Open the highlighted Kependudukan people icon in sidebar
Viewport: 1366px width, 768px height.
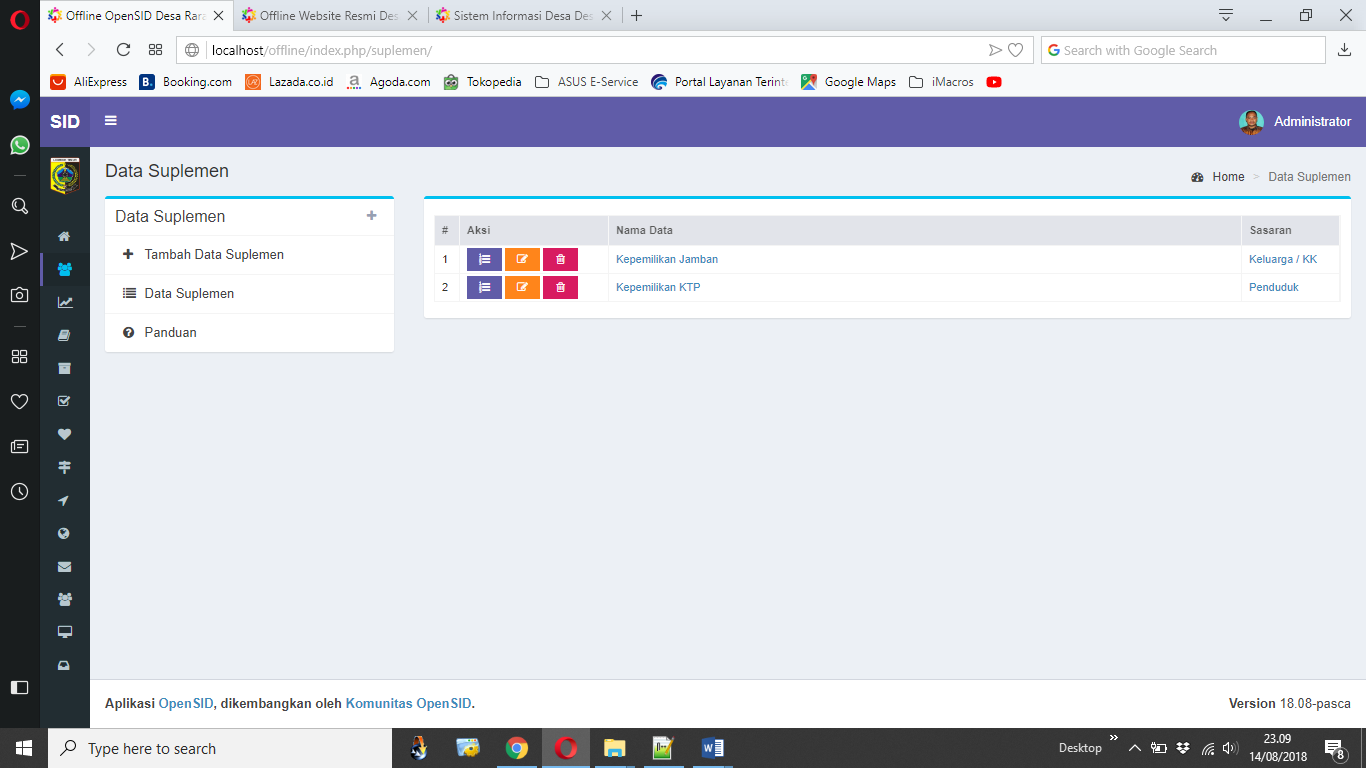[x=65, y=269]
